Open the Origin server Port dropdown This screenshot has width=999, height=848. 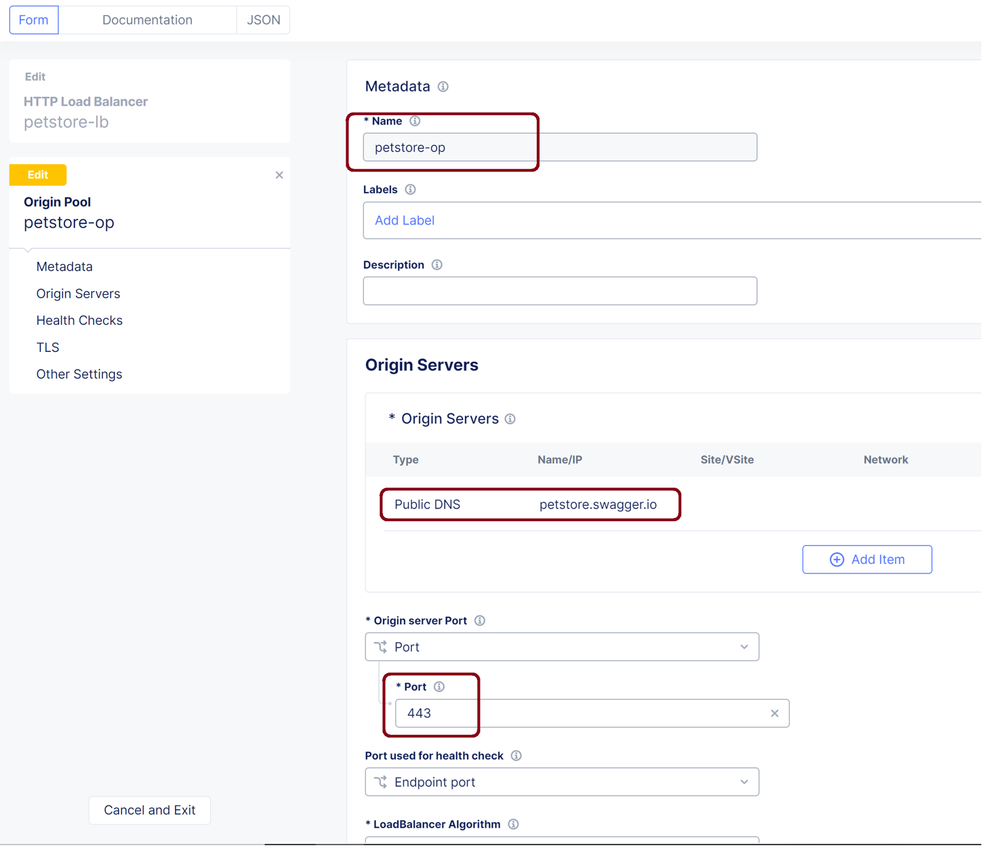click(x=561, y=647)
